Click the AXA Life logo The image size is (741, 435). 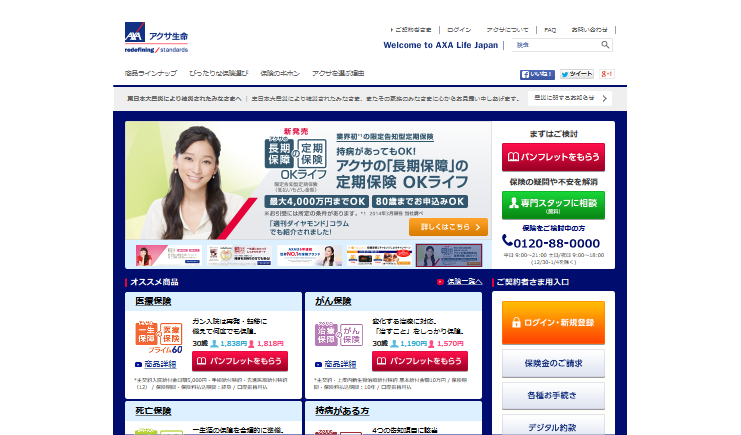click(x=156, y=37)
